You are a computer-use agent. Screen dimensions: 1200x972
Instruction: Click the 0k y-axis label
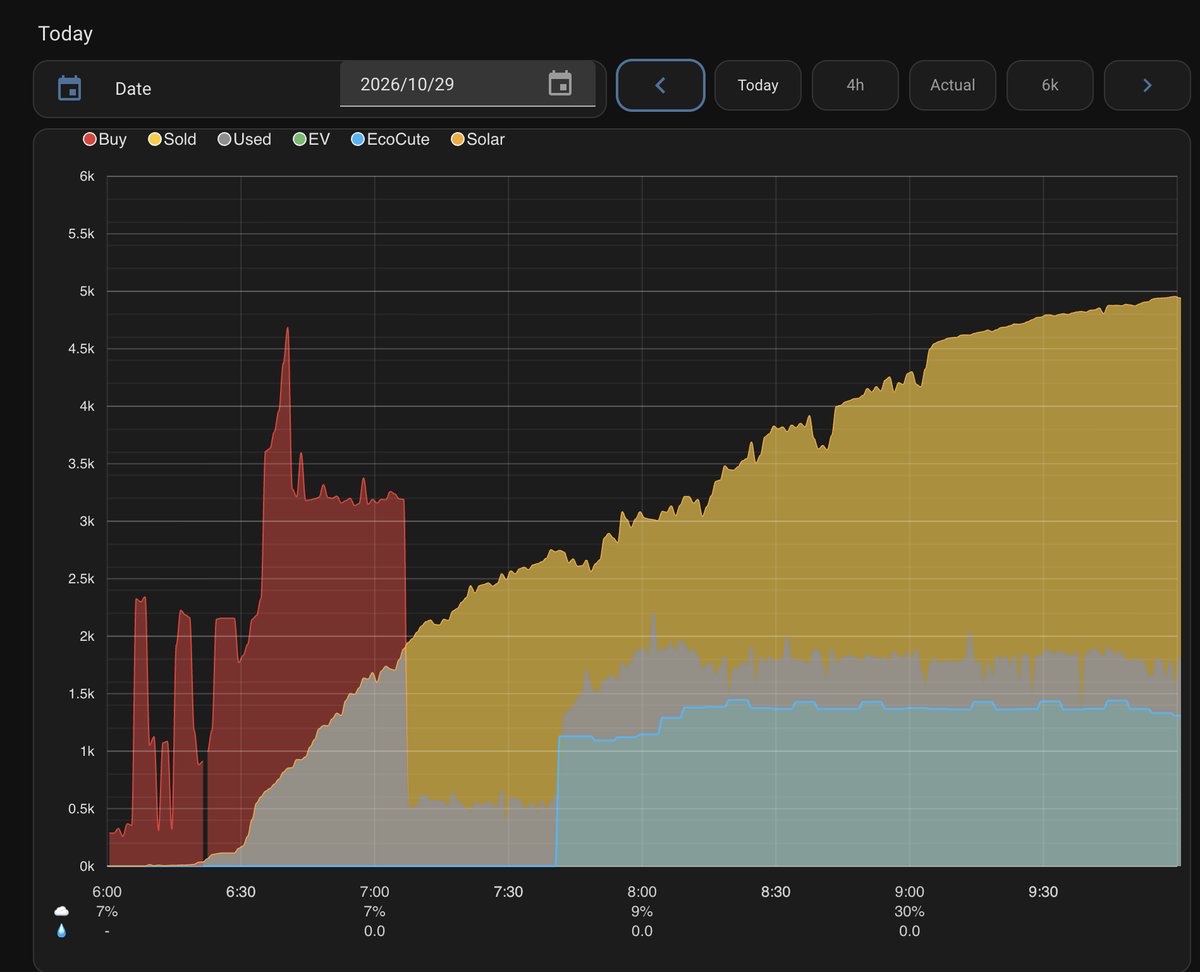point(86,866)
